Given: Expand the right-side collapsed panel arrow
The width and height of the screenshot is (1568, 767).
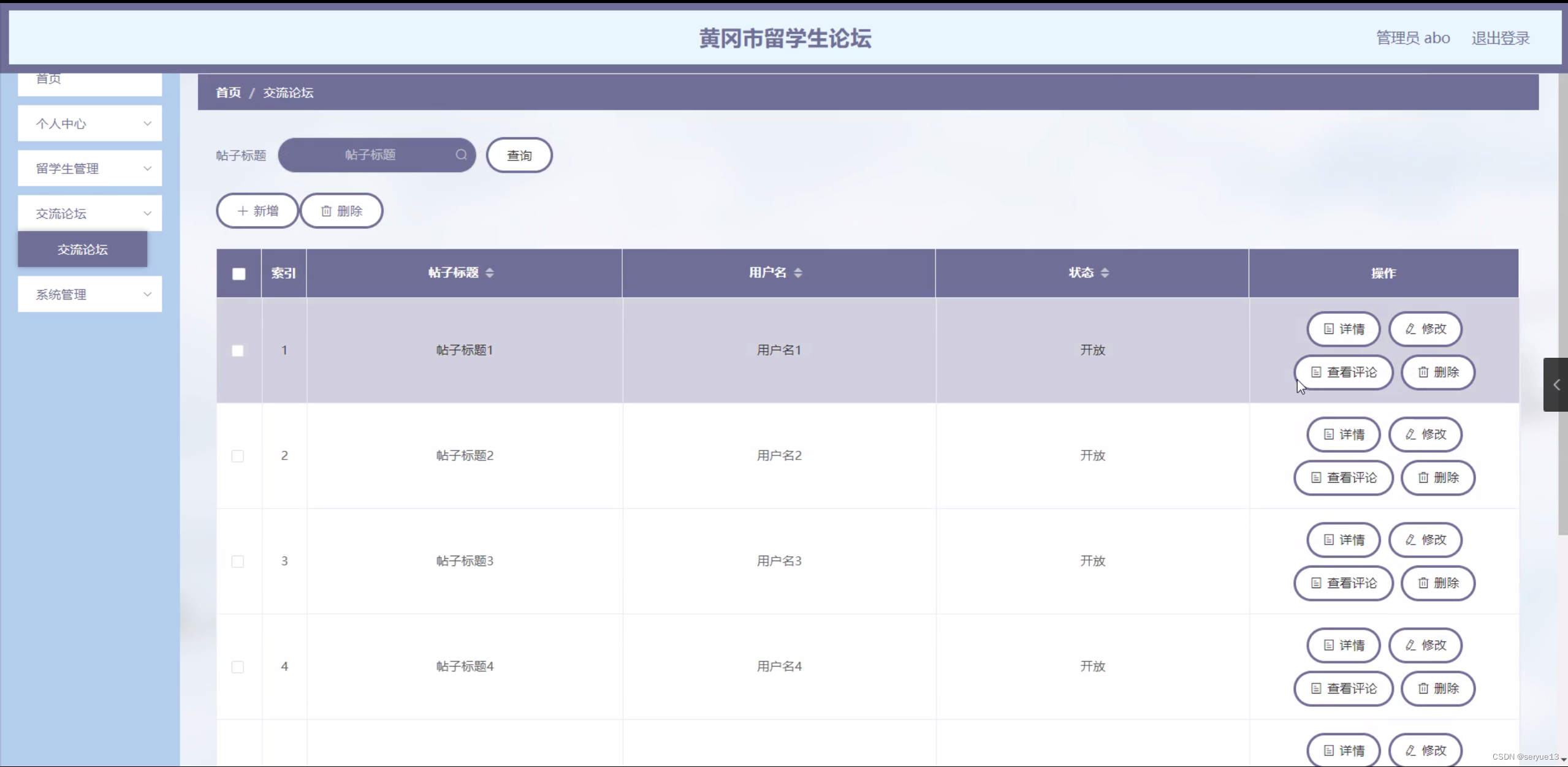Looking at the screenshot, I should [1556, 385].
